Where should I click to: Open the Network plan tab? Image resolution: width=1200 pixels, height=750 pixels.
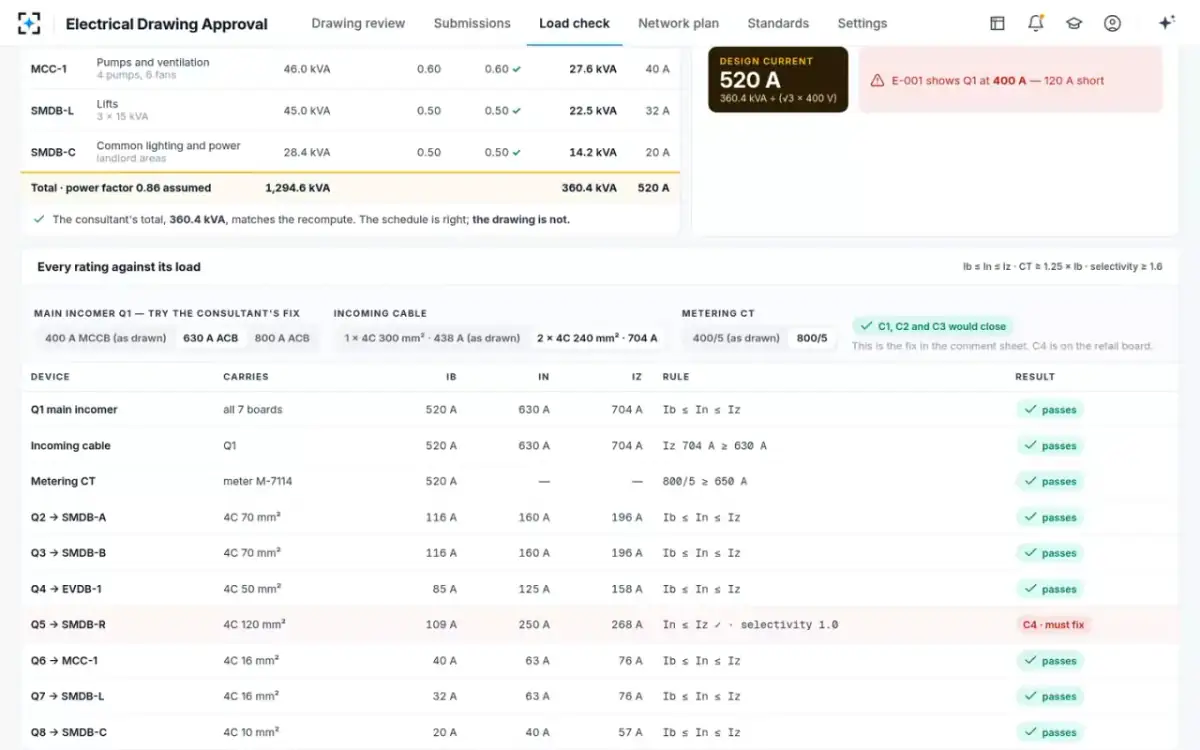point(678,23)
